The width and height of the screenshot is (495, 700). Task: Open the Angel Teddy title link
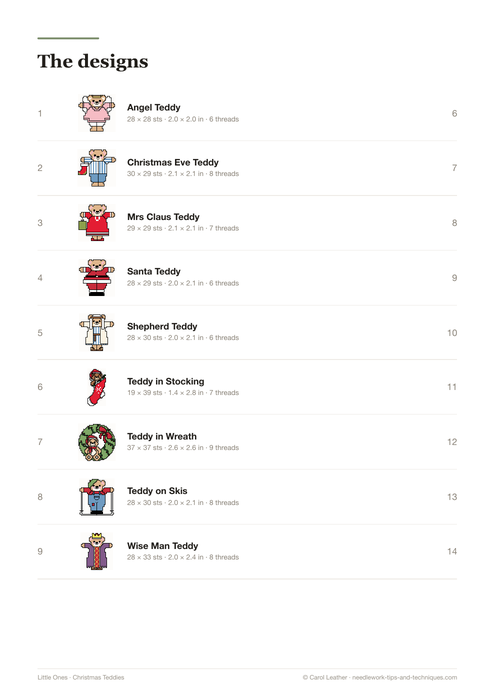tap(154, 108)
